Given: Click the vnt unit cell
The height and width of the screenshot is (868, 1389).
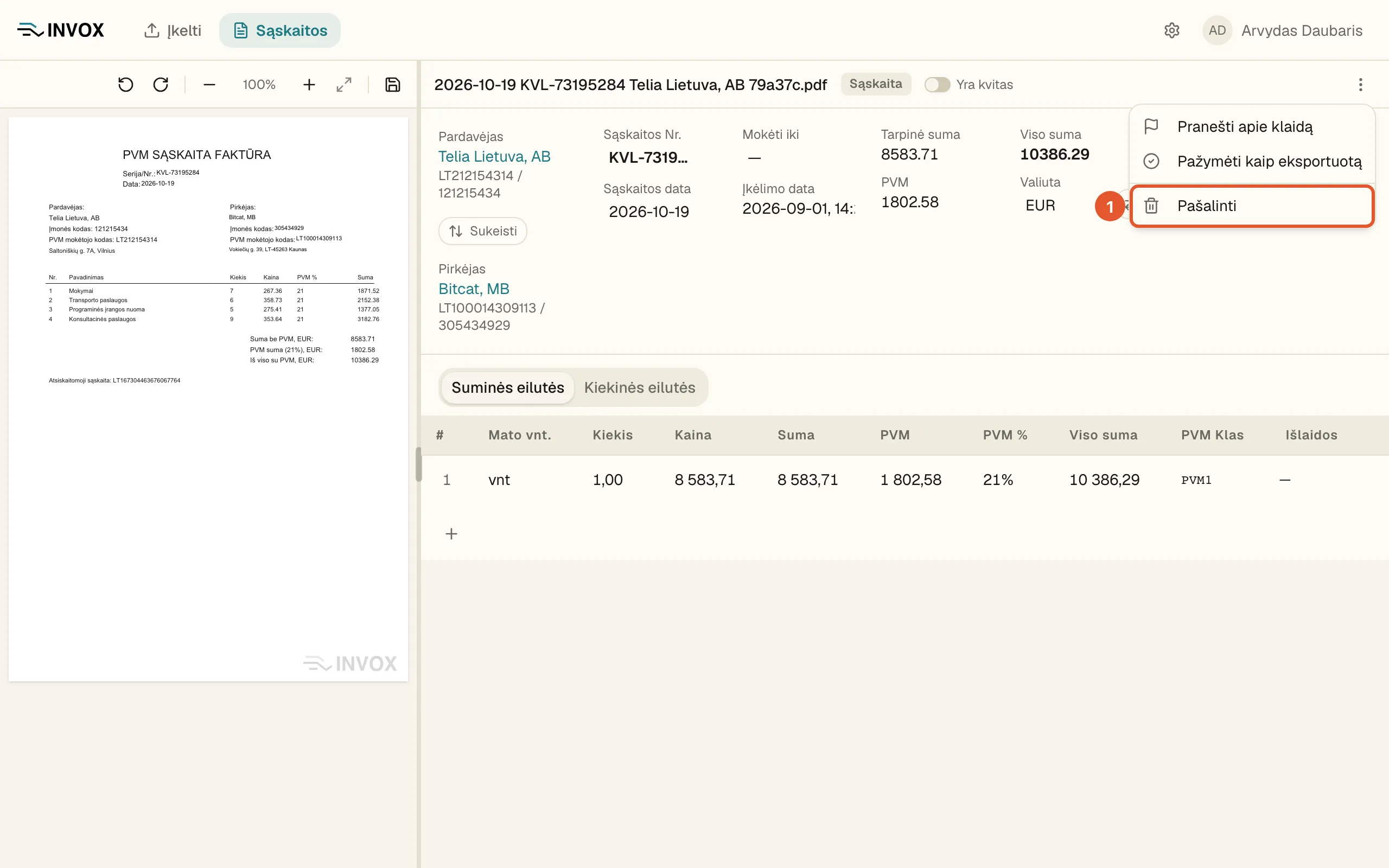Looking at the screenshot, I should coord(499,480).
